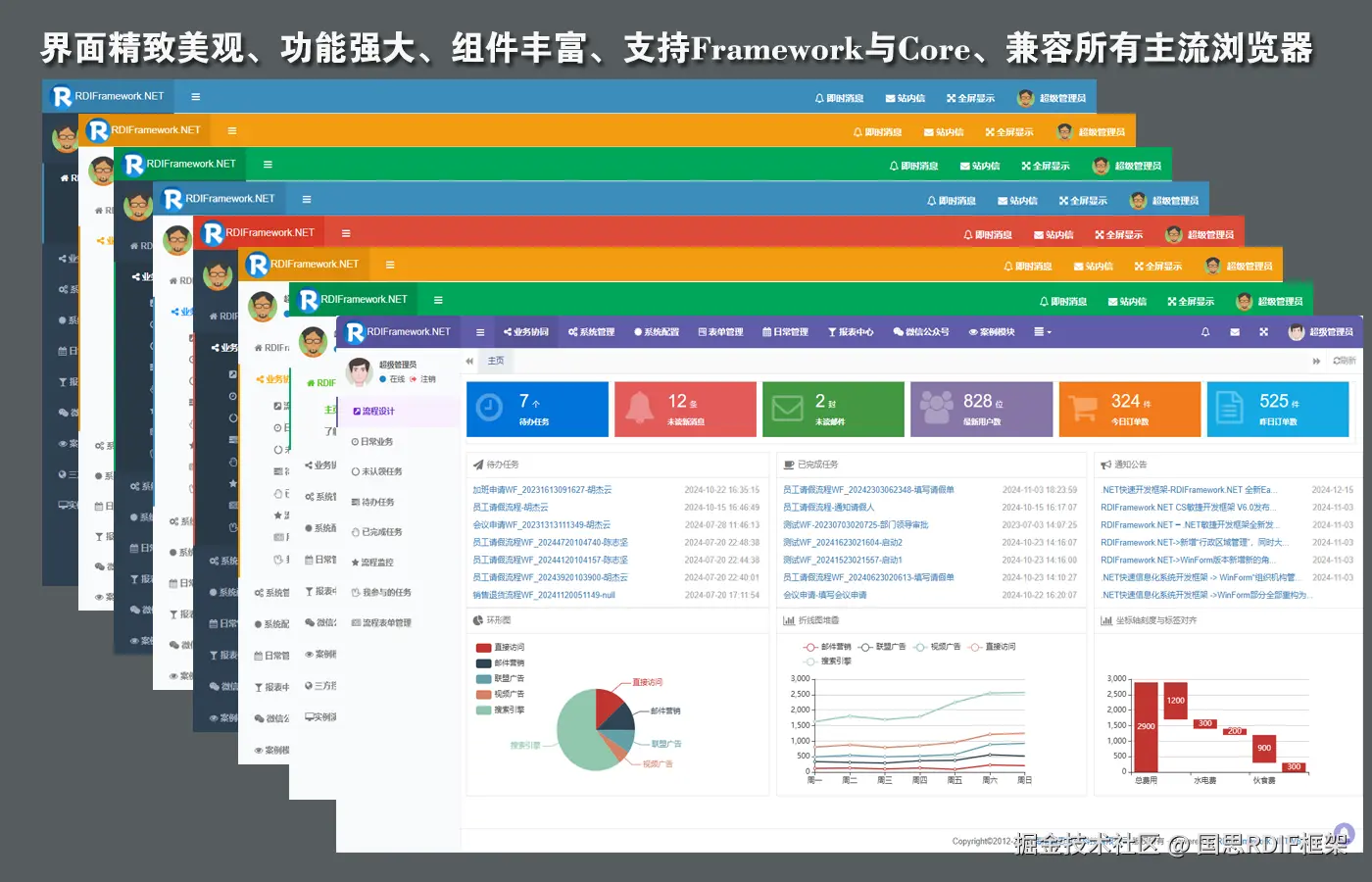Select 我参与的任务 in the sidebar
Screen dimensions: 1372x882
tap(381, 593)
